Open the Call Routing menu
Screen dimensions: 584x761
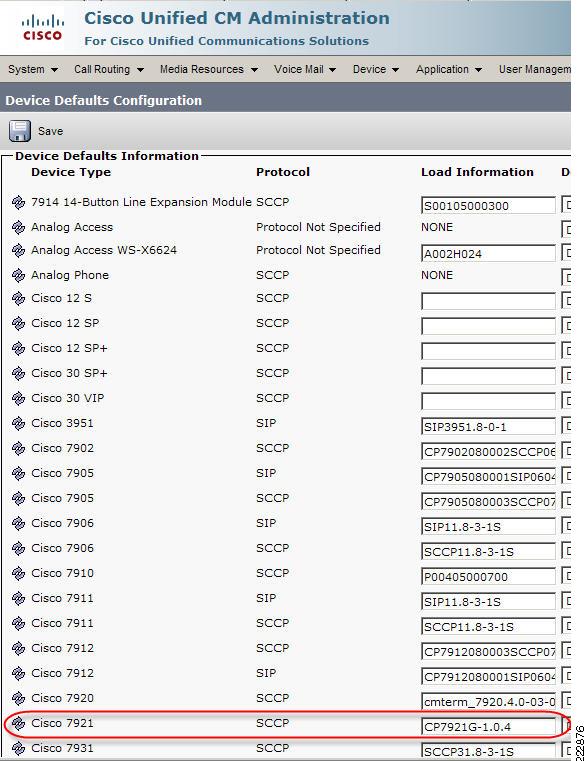[109, 69]
